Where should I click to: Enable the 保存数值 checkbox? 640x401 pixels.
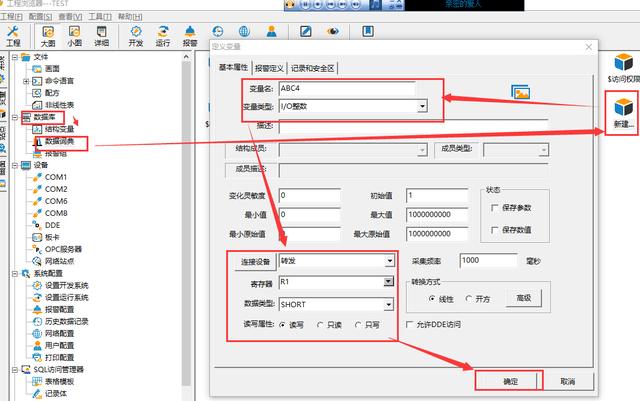[x=495, y=230]
